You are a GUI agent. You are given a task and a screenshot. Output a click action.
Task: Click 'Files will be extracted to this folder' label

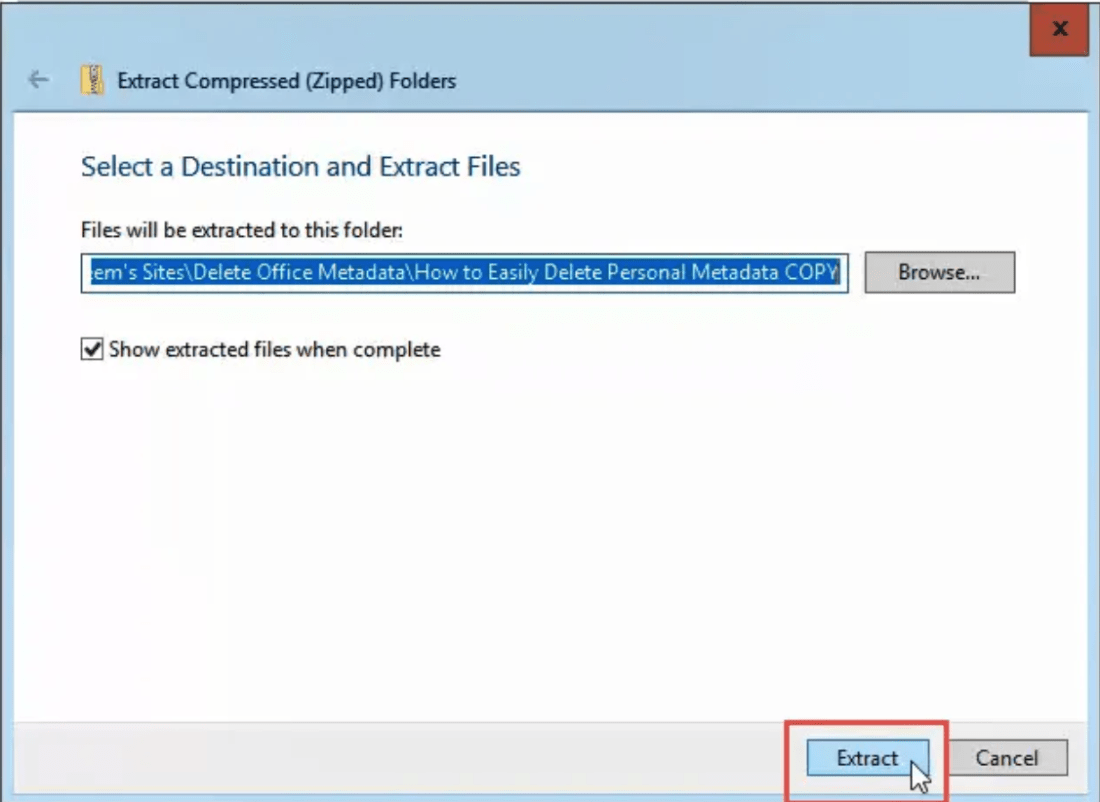pyautogui.click(x=242, y=230)
